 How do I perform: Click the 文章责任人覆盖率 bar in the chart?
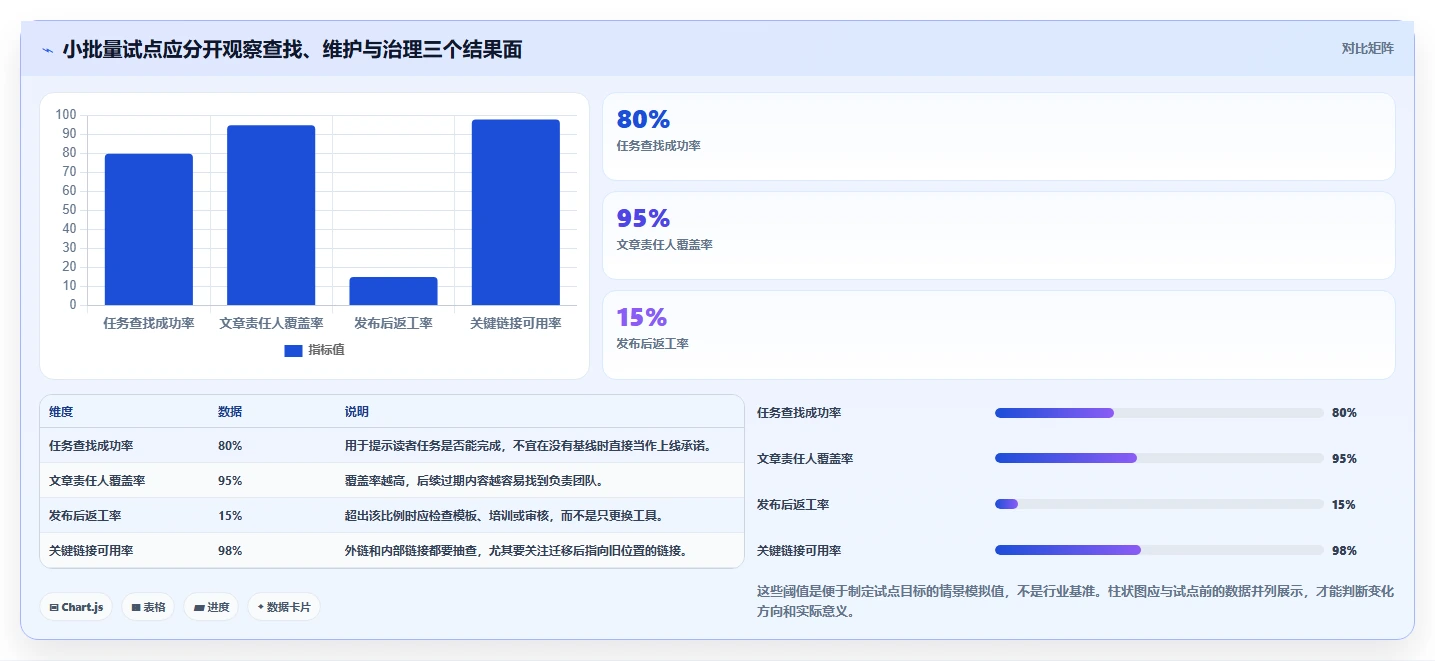click(271, 215)
